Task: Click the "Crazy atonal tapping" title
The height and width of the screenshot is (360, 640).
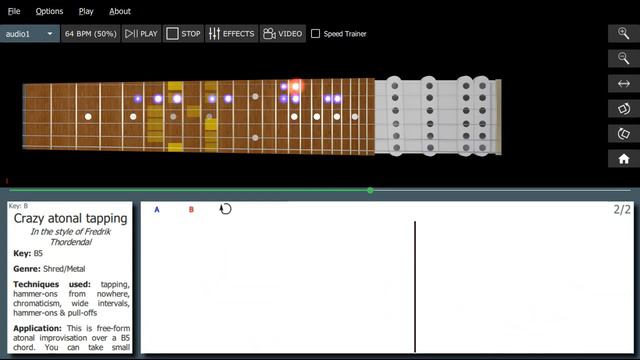Action: [x=70, y=218]
